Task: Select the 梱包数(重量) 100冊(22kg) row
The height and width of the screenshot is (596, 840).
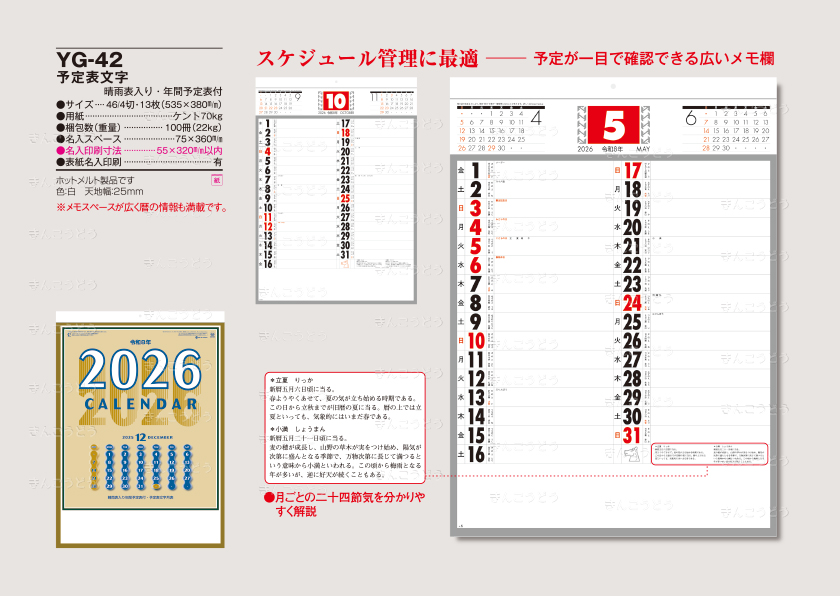Action: 139,127
